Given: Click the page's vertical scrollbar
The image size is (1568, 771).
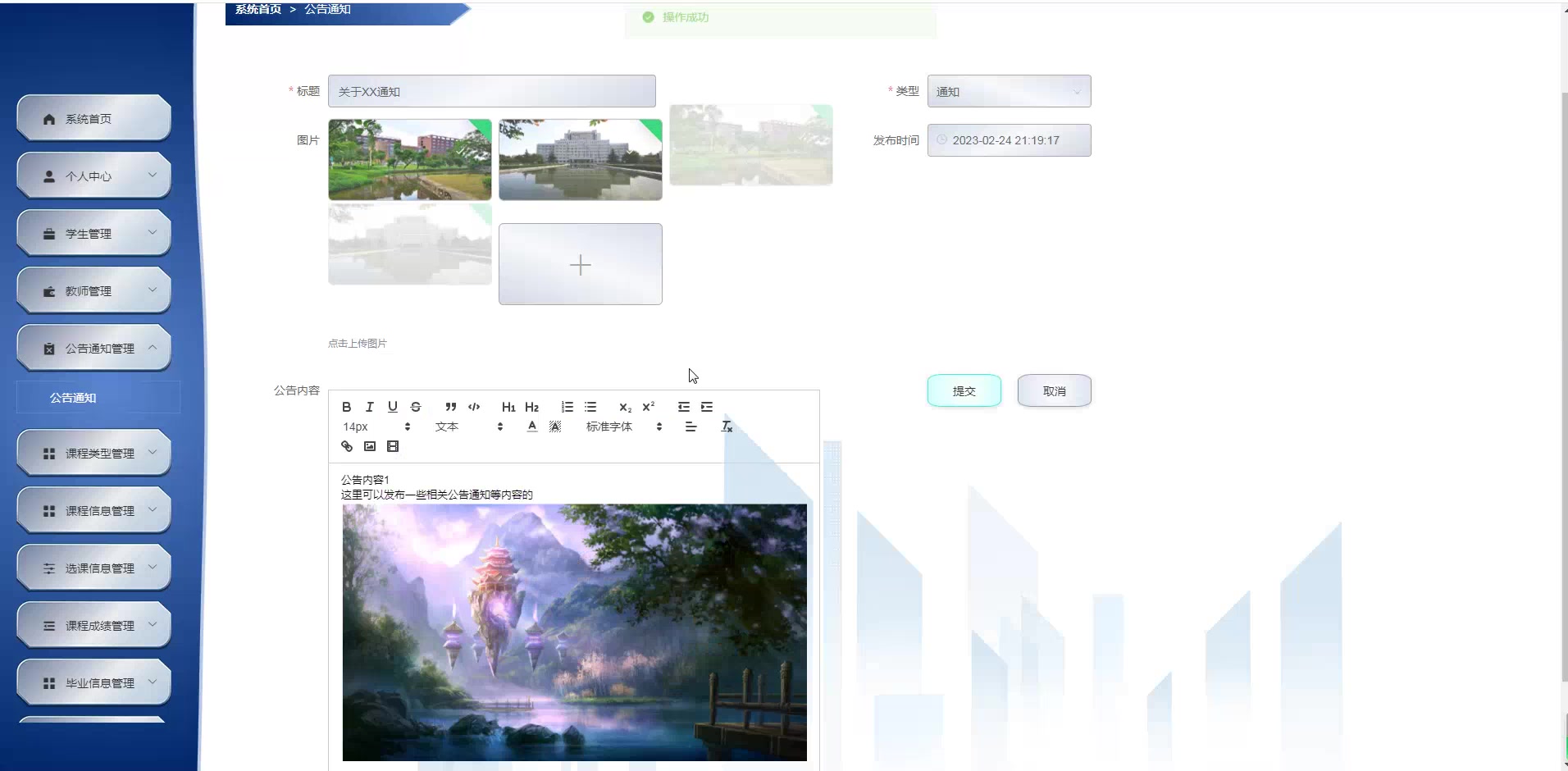Looking at the screenshot, I should tap(1564, 385).
